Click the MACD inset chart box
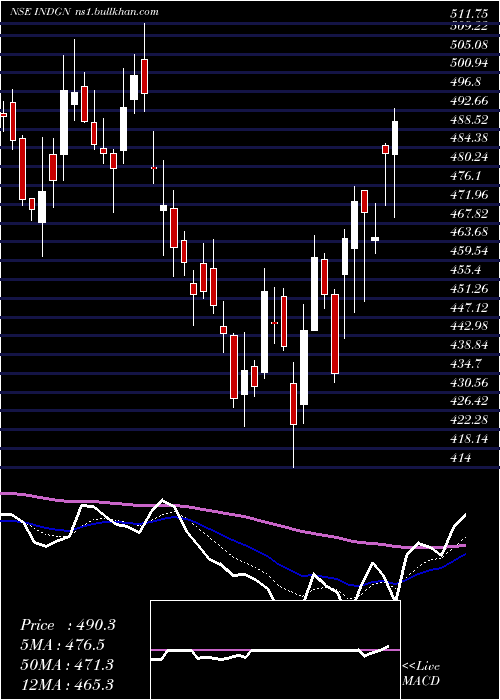 [x=275, y=650]
